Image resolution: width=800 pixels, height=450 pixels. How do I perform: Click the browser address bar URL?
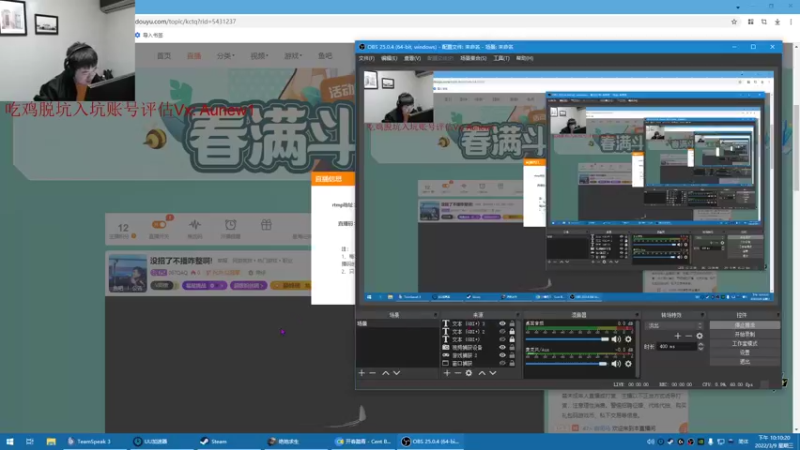coord(186,22)
